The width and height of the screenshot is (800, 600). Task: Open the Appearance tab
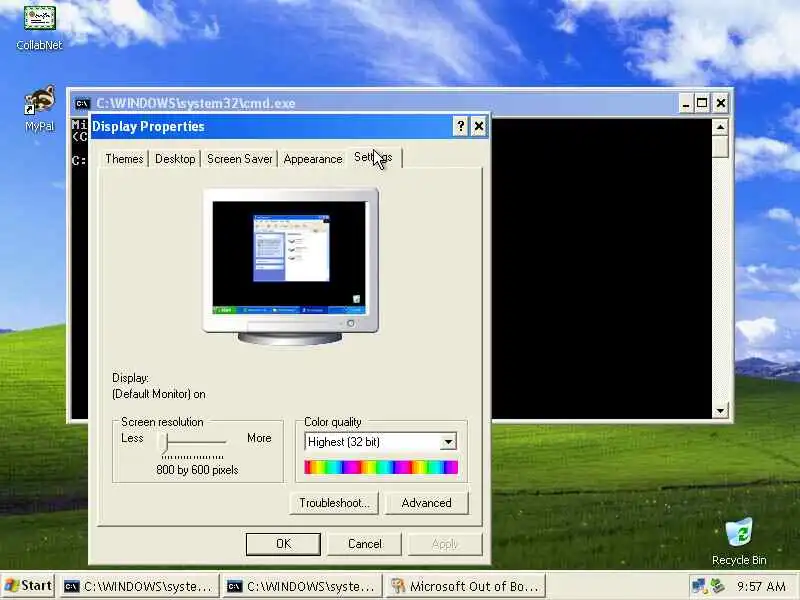click(313, 159)
